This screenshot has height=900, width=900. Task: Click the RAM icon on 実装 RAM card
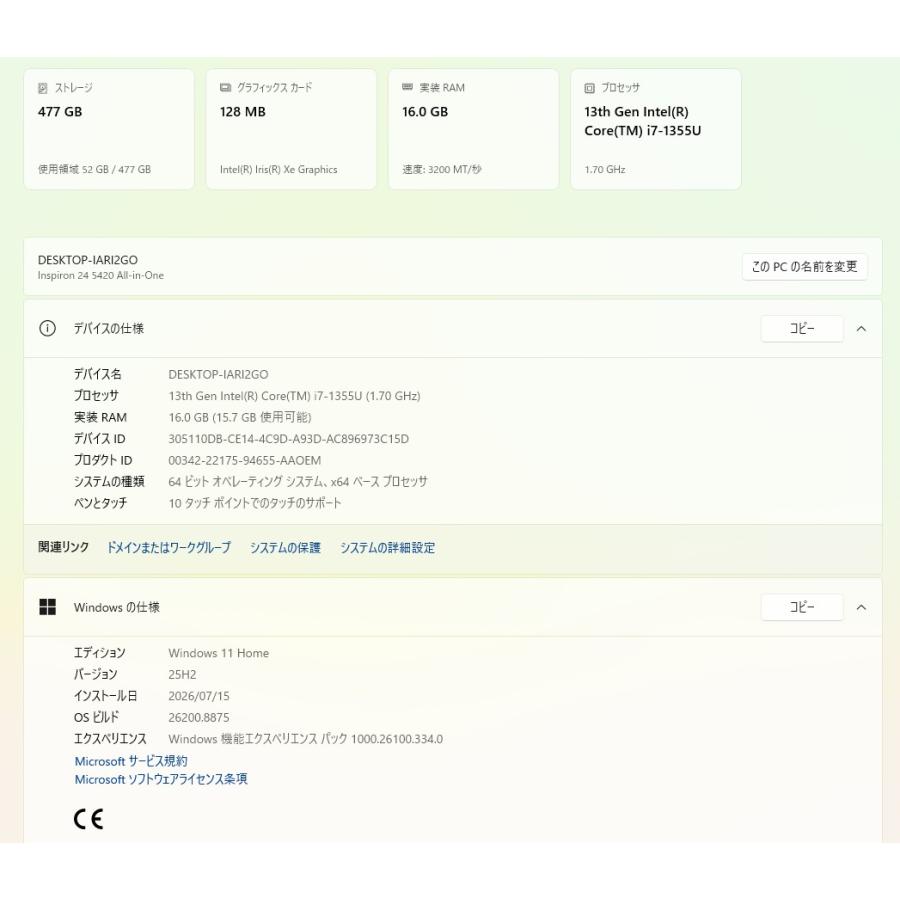pyautogui.click(x=407, y=87)
